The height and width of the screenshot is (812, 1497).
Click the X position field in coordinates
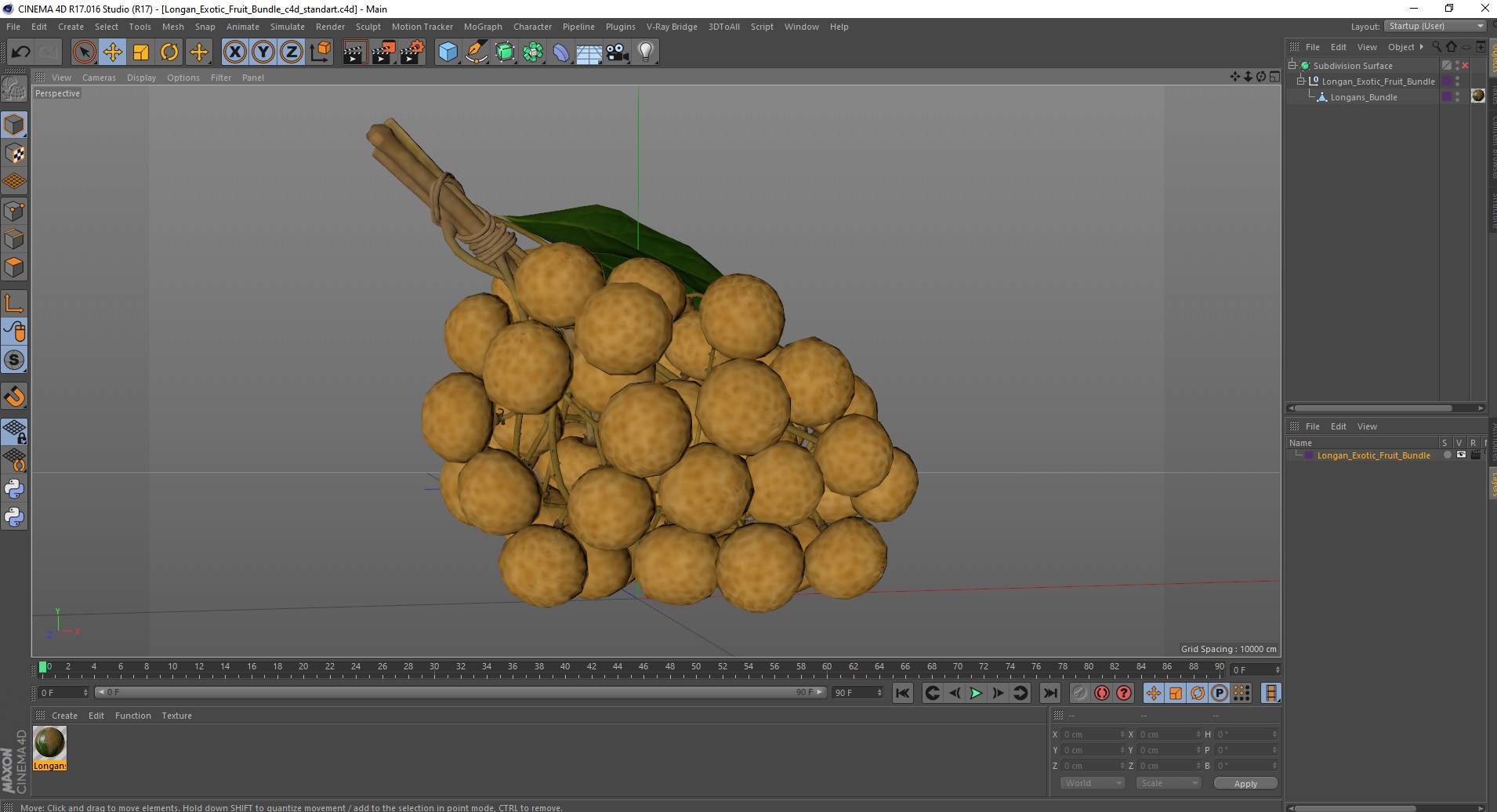[x=1093, y=734]
